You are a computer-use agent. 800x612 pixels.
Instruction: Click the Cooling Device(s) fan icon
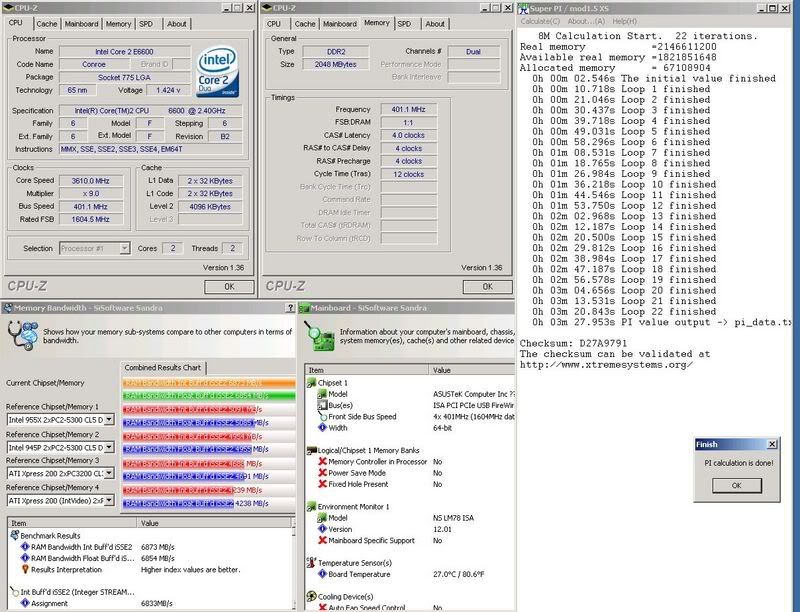311,596
